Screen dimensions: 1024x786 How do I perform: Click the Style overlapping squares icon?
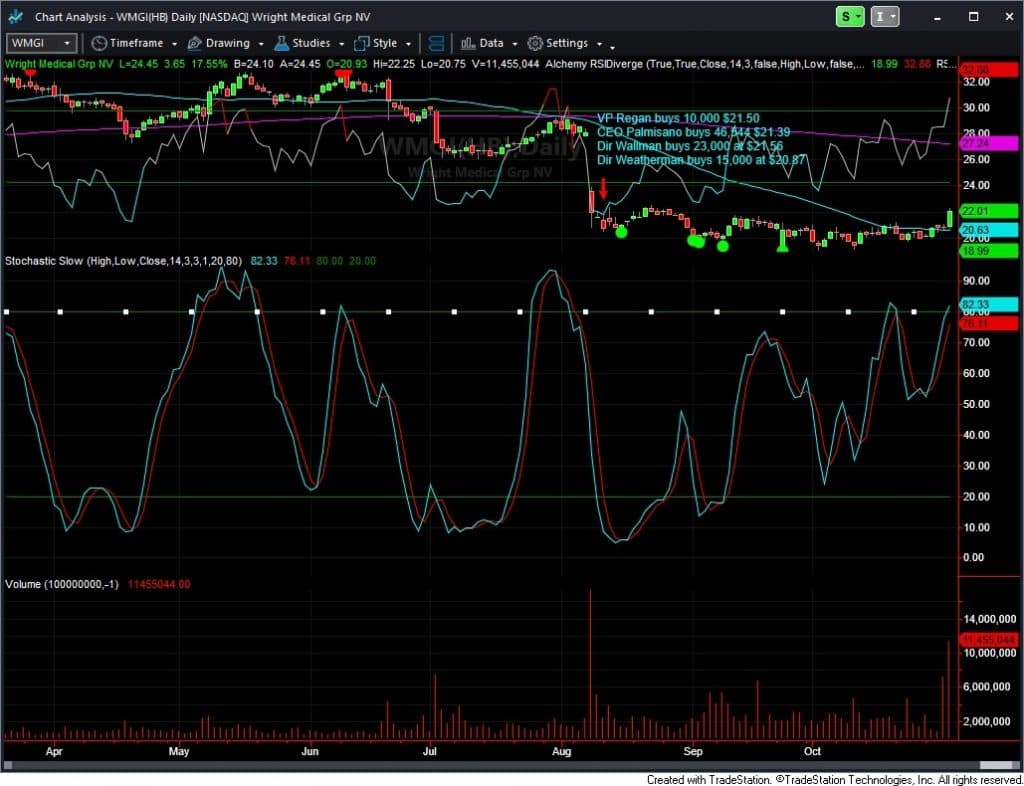362,43
